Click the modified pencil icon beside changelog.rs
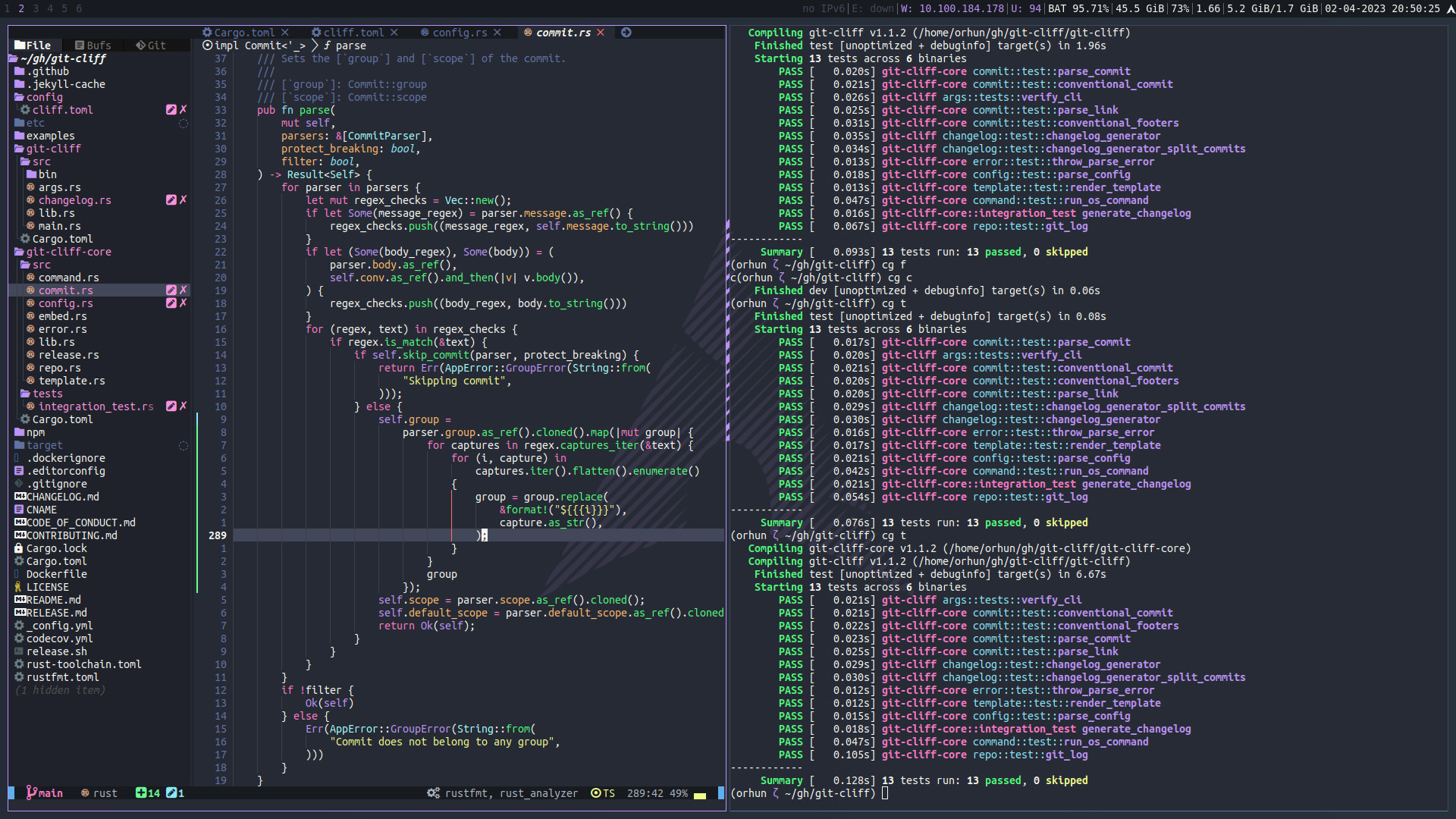This screenshot has height=819, width=1456. click(171, 200)
